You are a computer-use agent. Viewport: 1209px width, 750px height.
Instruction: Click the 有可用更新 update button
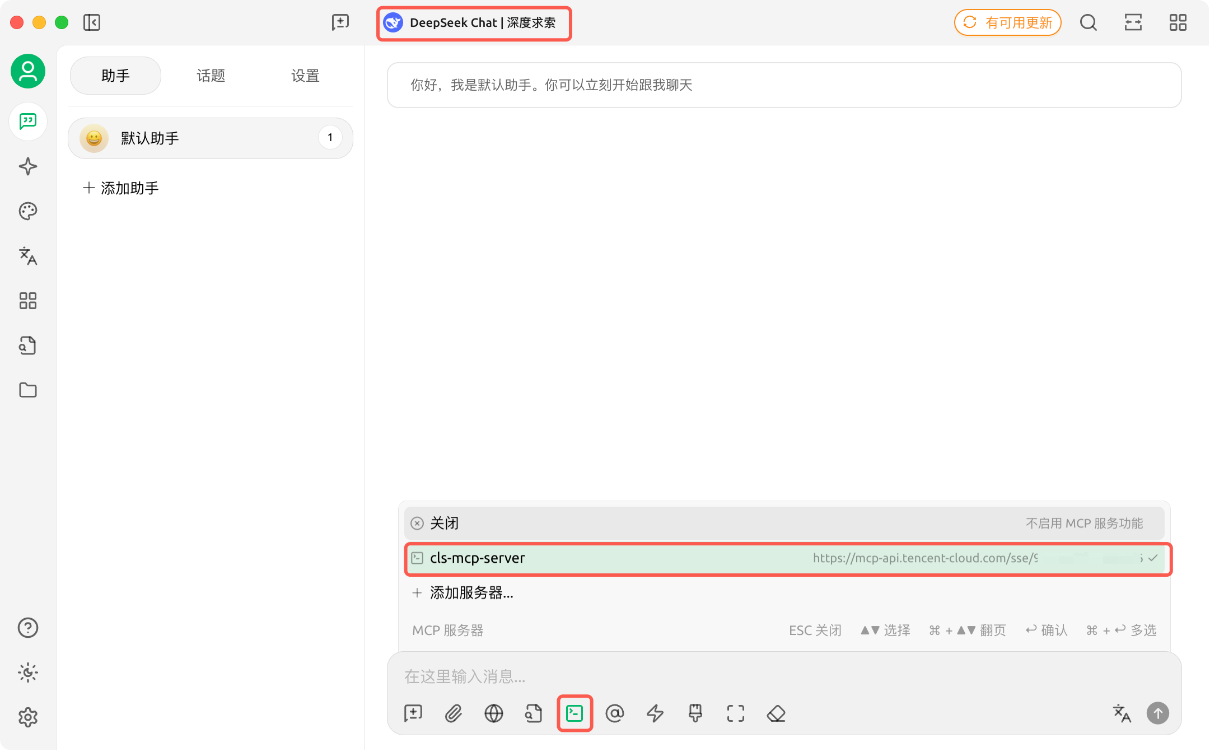click(1008, 22)
